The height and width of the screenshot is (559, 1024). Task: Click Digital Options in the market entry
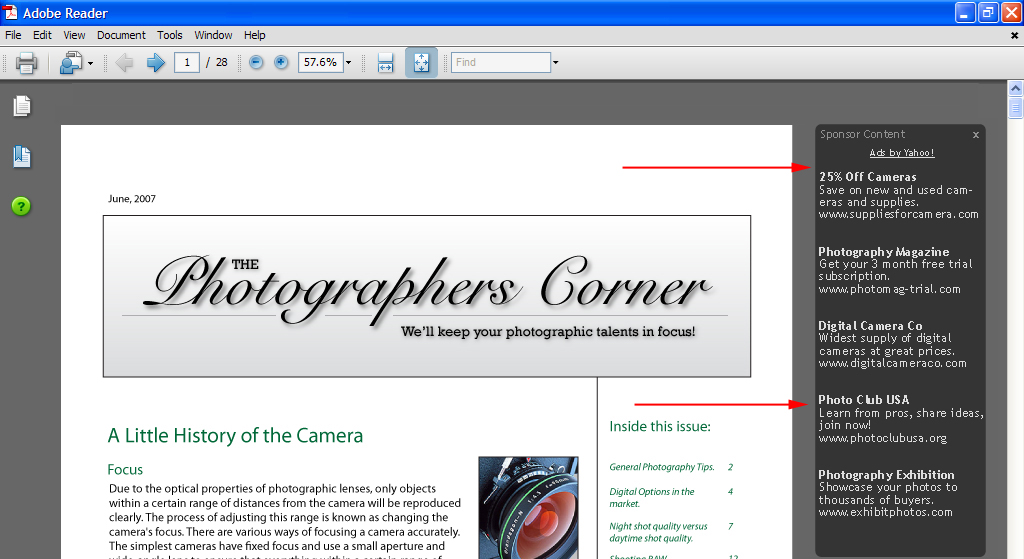coord(652,498)
